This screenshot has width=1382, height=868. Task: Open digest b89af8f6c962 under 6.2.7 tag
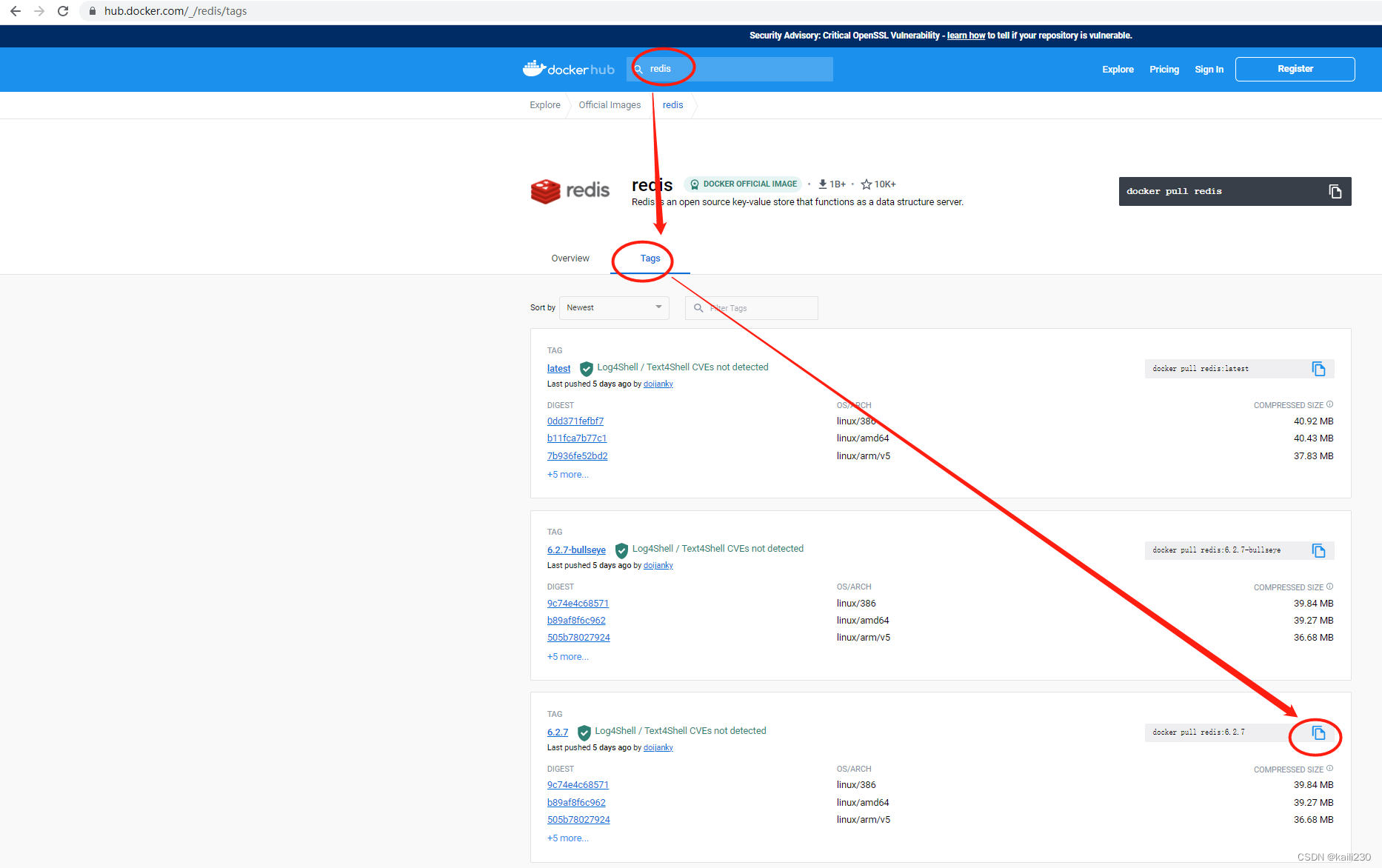pos(576,803)
